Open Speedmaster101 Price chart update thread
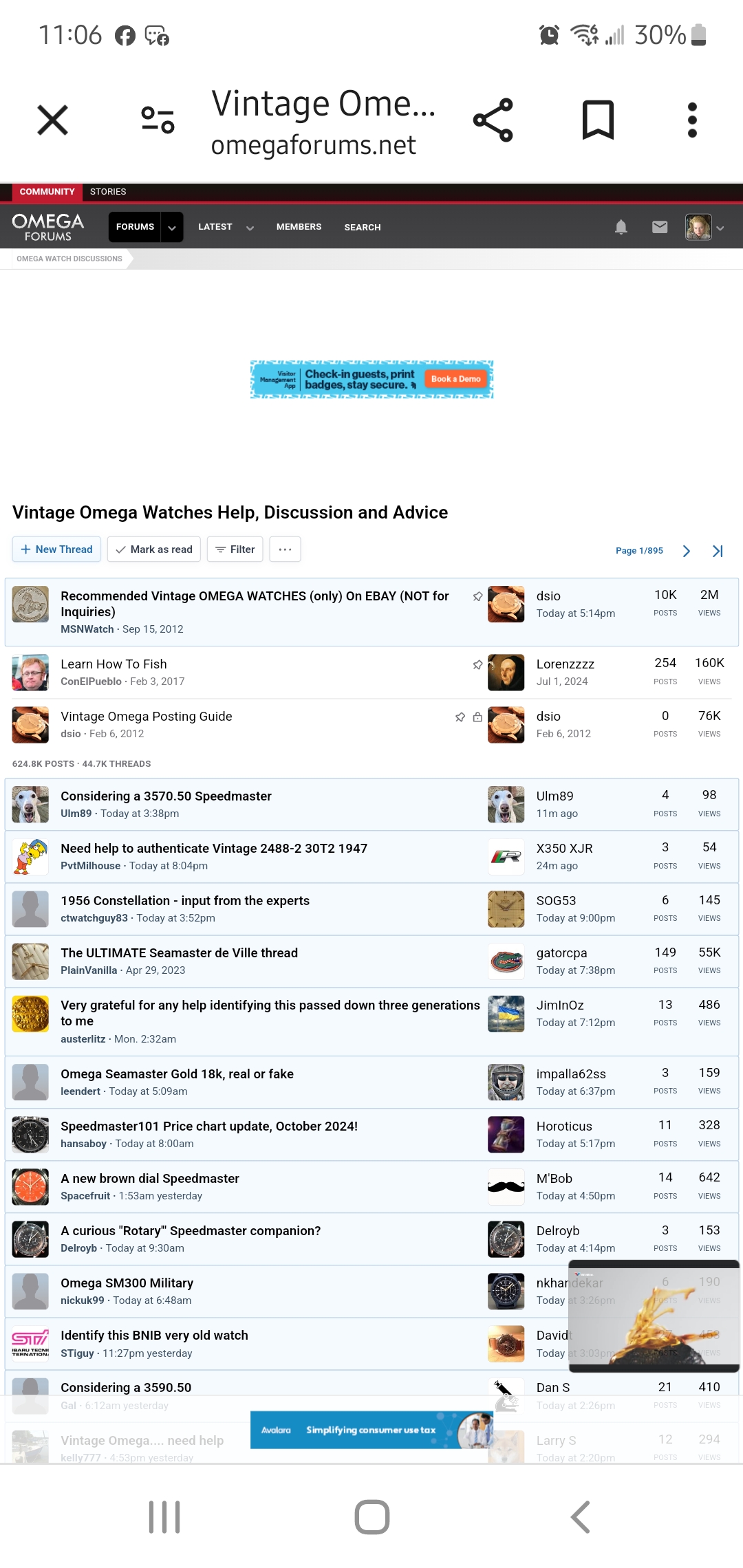The image size is (743, 1568). (209, 1126)
